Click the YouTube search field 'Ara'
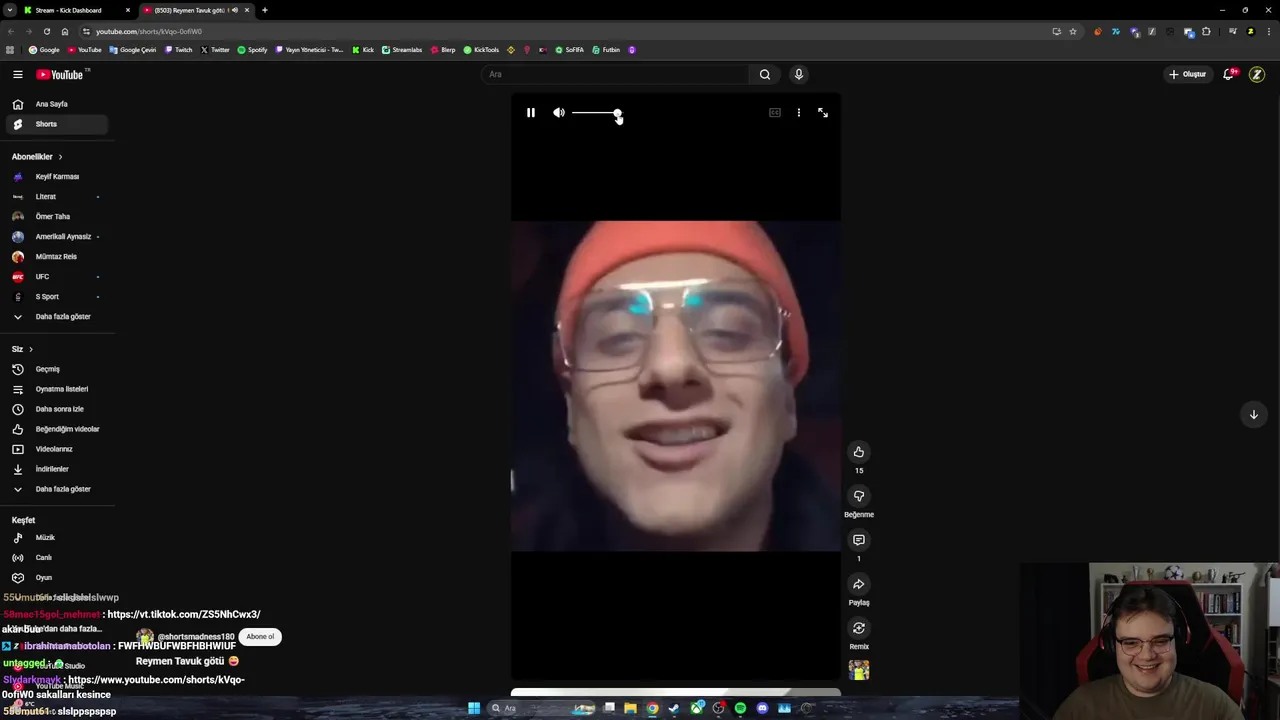The width and height of the screenshot is (1280, 720). tap(615, 74)
